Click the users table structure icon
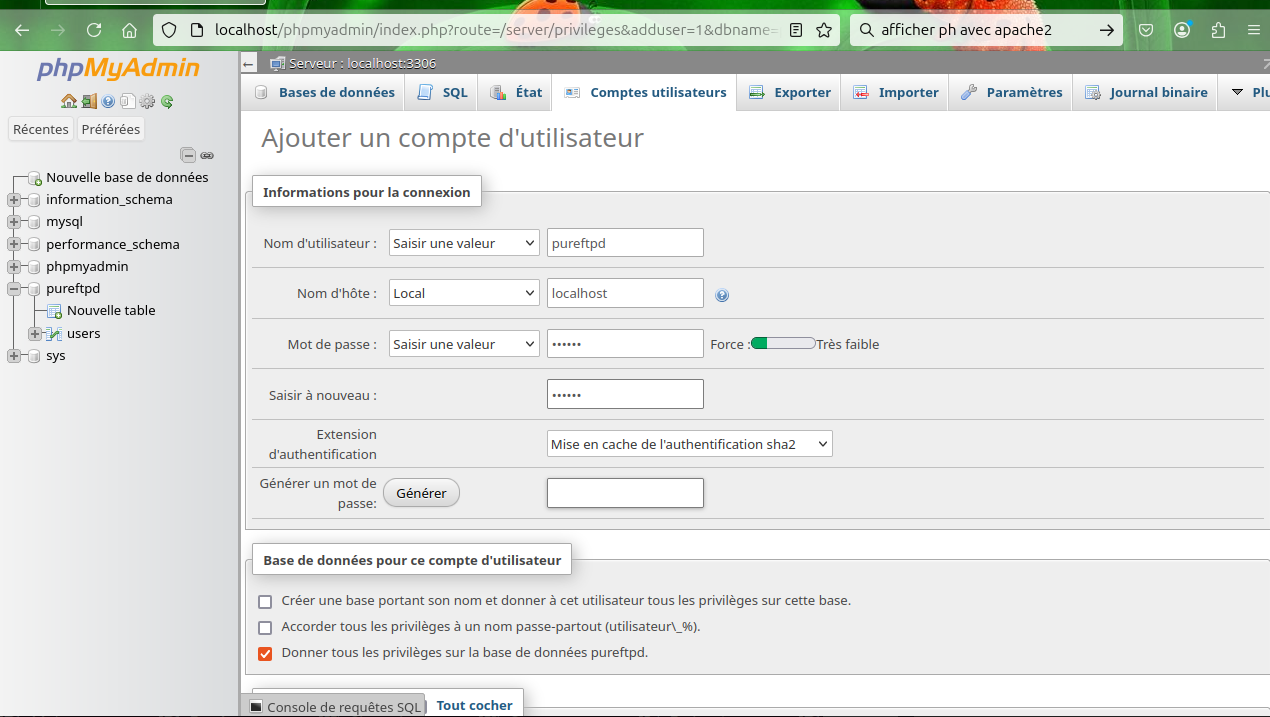The width and height of the screenshot is (1270, 717). click(55, 334)
